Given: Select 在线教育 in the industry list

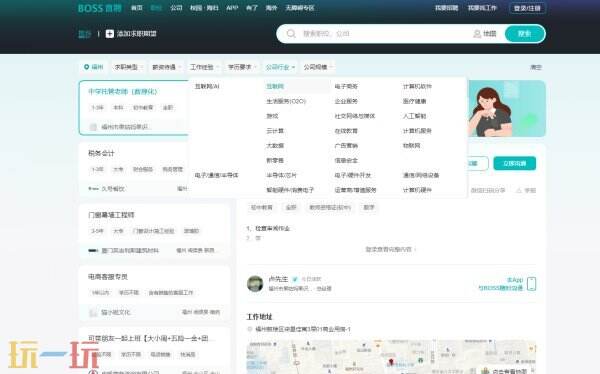Looking at the screenshot, I should point(346,131).
